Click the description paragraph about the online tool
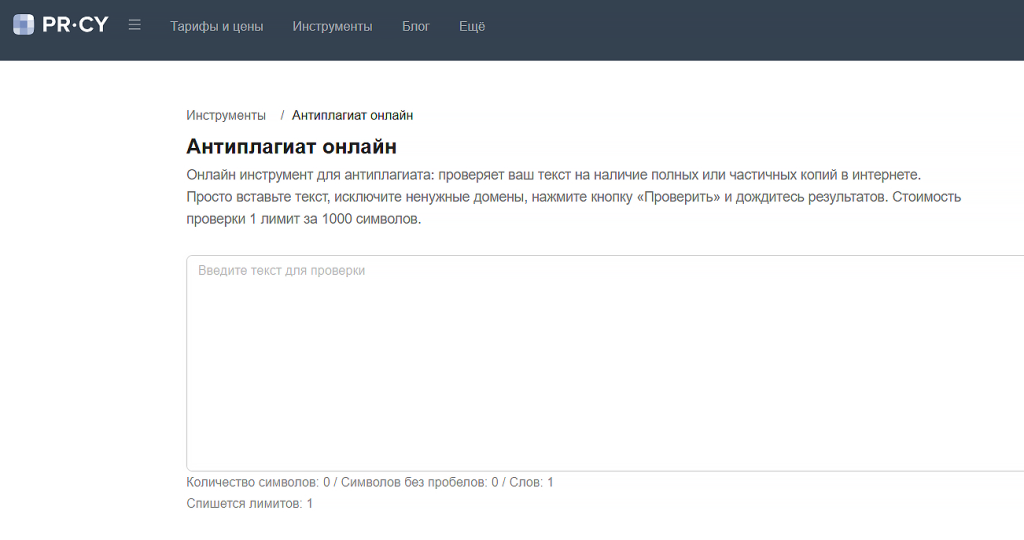 click(x=573, y=197)
